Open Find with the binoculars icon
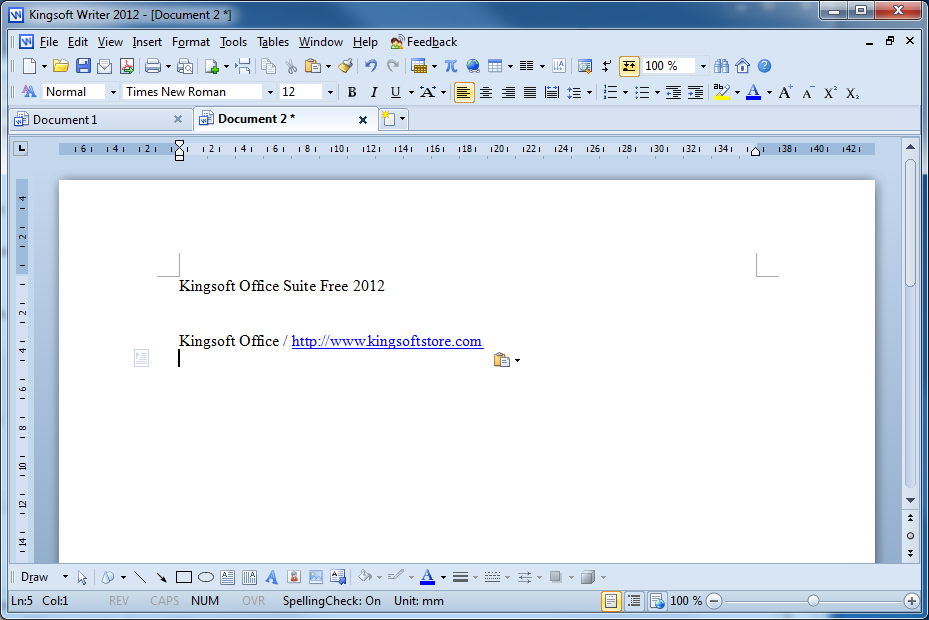929x620 pixels. click(721, 66)
